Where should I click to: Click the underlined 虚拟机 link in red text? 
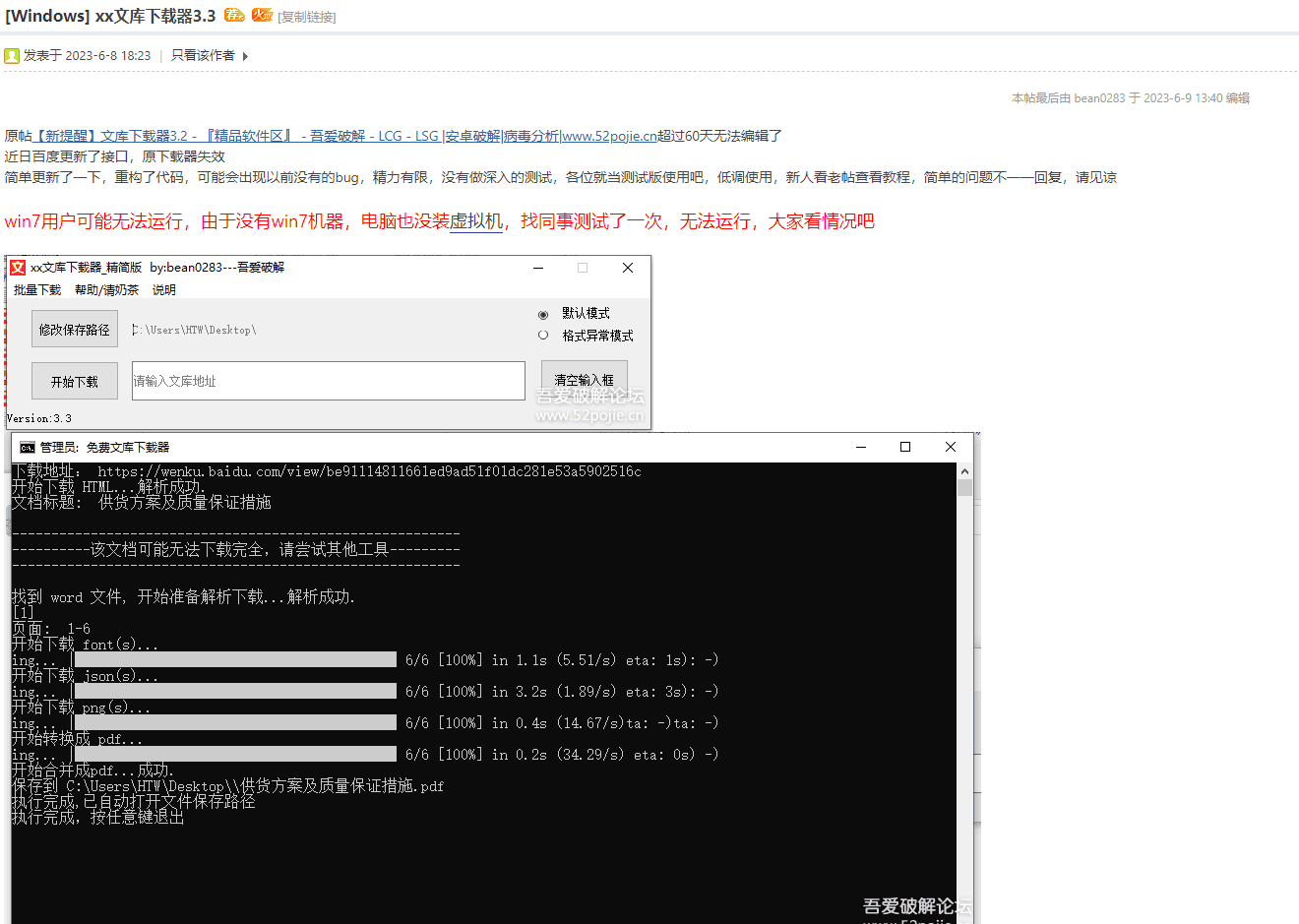point(476,221)
